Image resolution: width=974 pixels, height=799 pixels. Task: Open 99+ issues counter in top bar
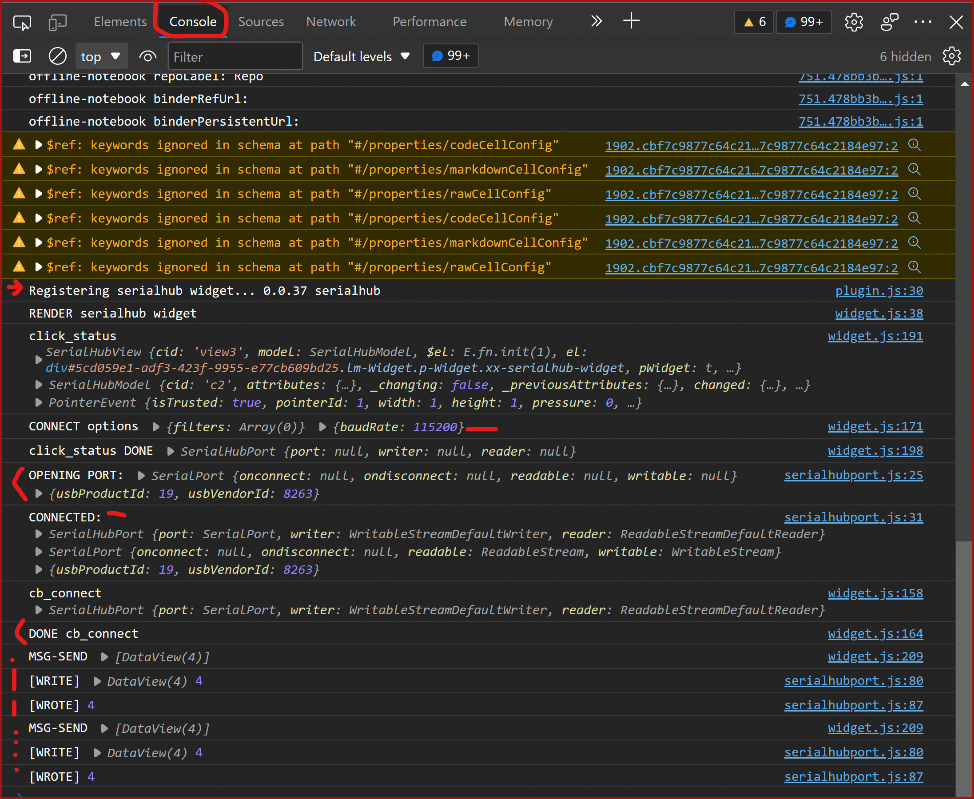point(804,22)
